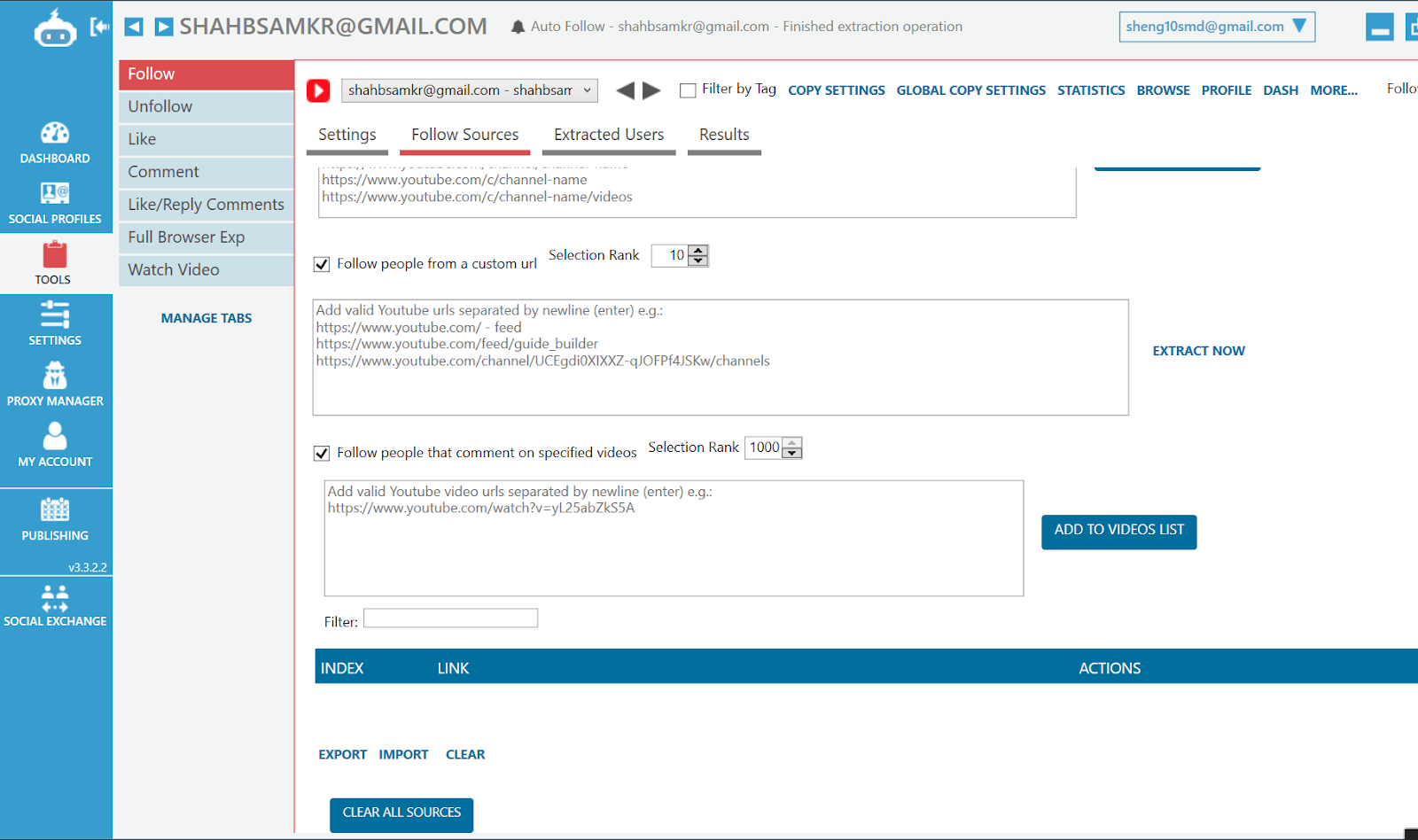Screen dimensions: 1418x840
Task: Select the Follow Sources tab
Action: point(465,135)
